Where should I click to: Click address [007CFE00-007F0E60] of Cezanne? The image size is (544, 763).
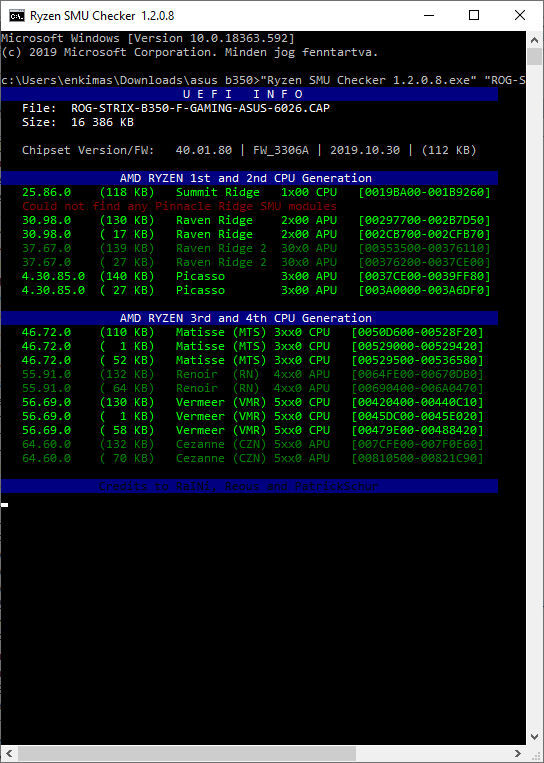[417, 444]
